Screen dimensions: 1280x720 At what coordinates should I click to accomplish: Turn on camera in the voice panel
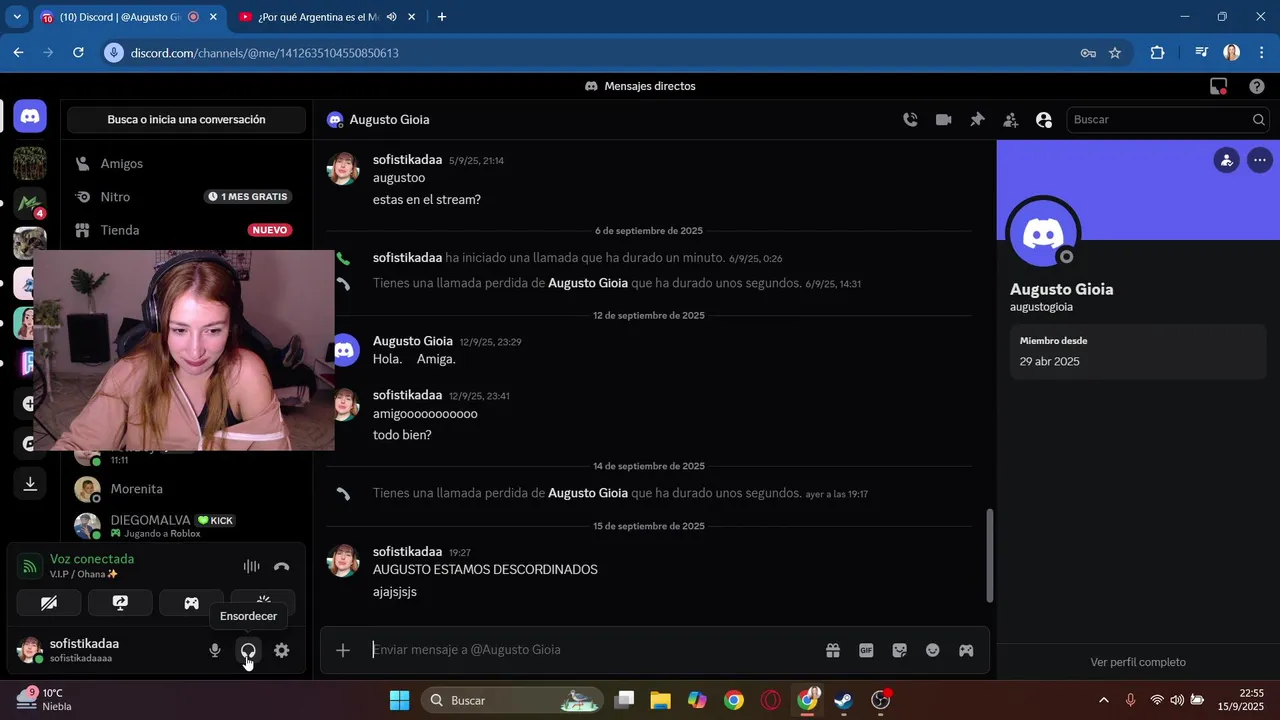tap(49, 603)
